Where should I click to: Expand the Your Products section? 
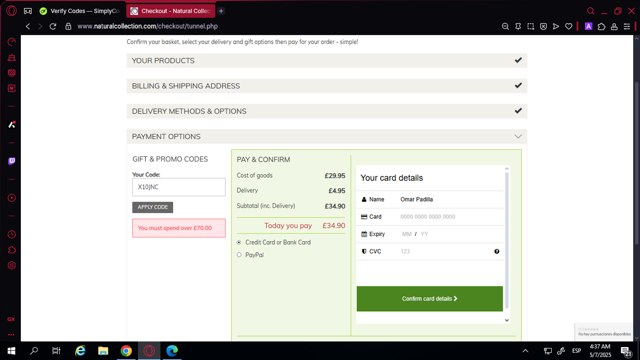(x=327, y=60)
